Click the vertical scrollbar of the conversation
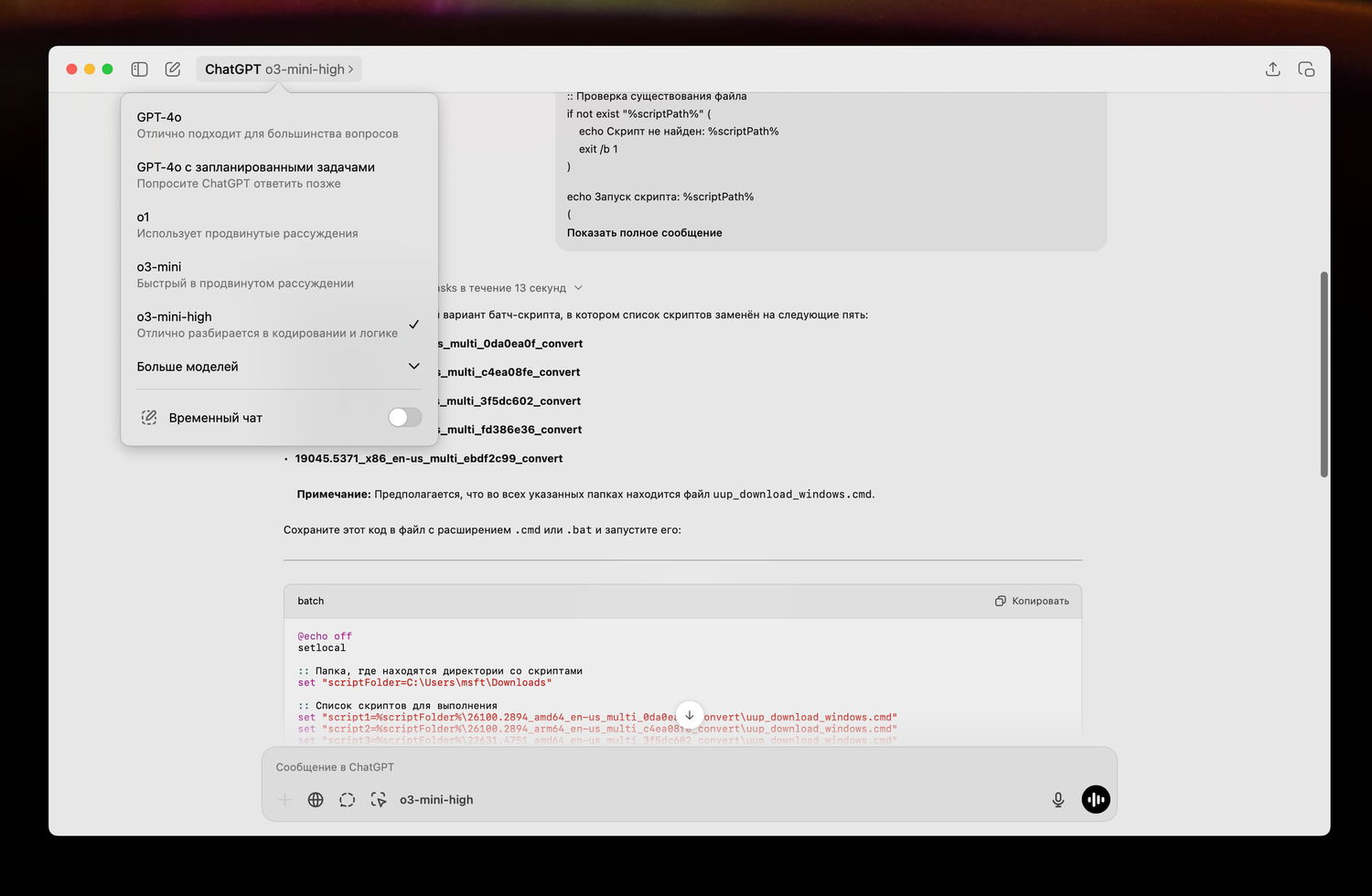 tap(1324, 374)
